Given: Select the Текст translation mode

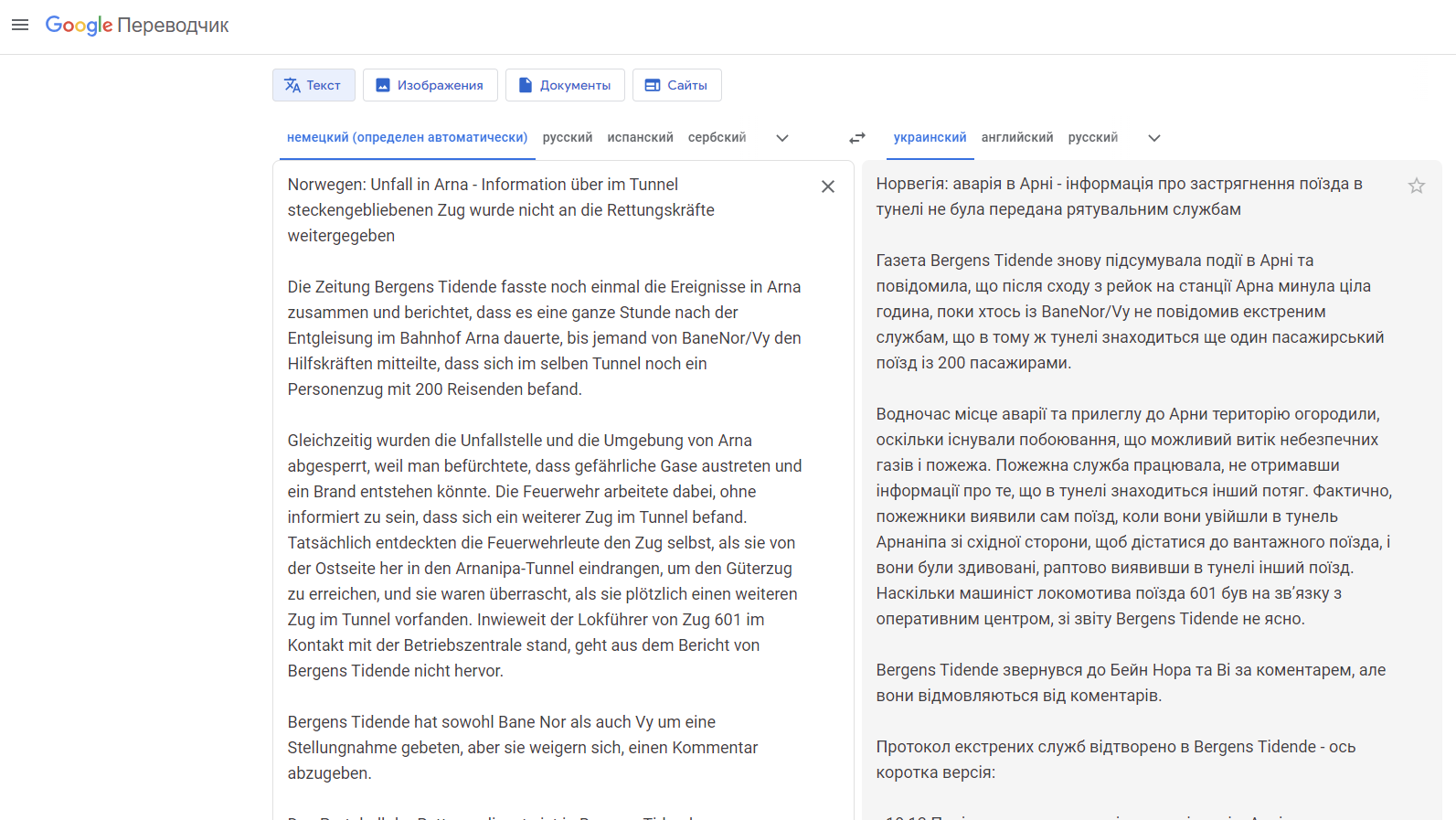Looking at the screenshot, I should click(314, 85).
